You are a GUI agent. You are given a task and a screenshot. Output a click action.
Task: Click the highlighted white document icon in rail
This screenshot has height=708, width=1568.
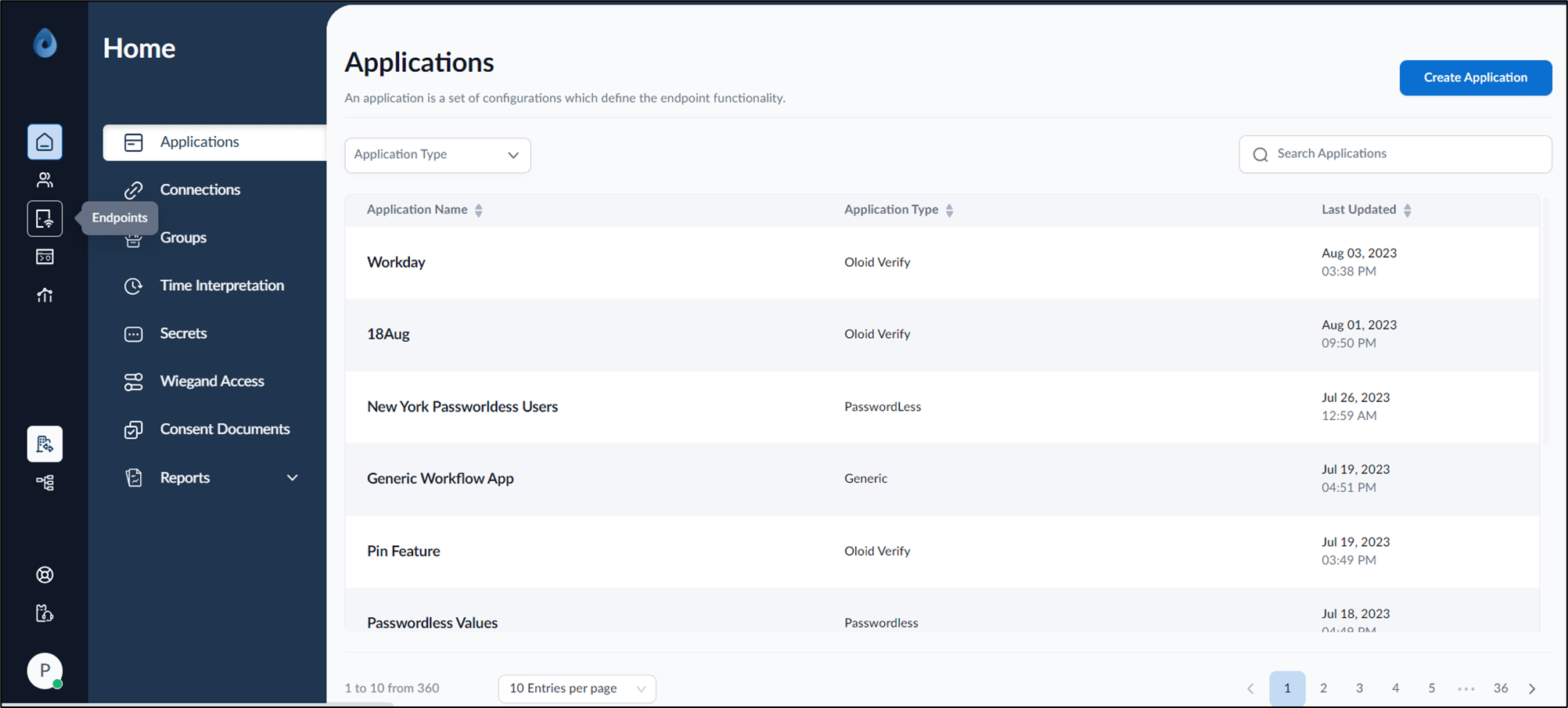click(45, 444)
